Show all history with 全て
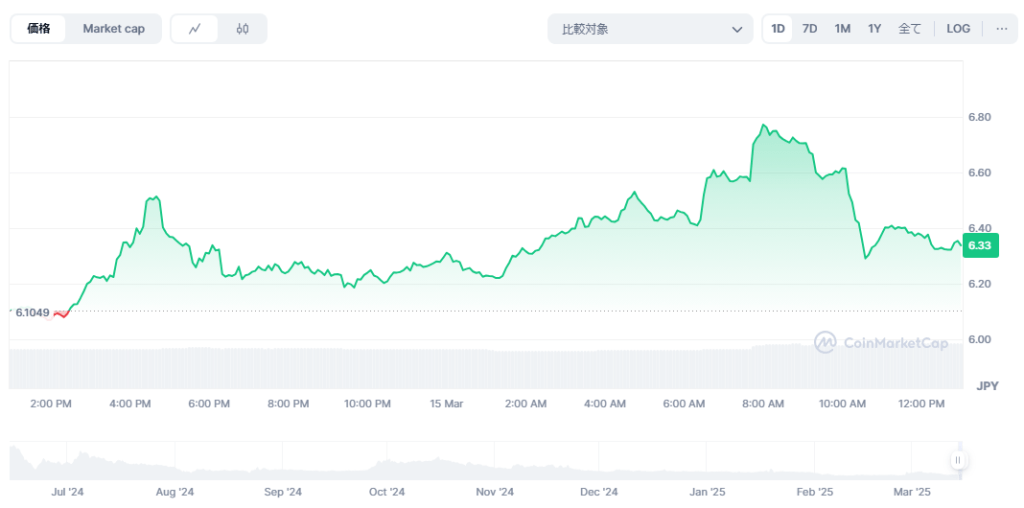 pyautogui.click(x=909, y=29)
